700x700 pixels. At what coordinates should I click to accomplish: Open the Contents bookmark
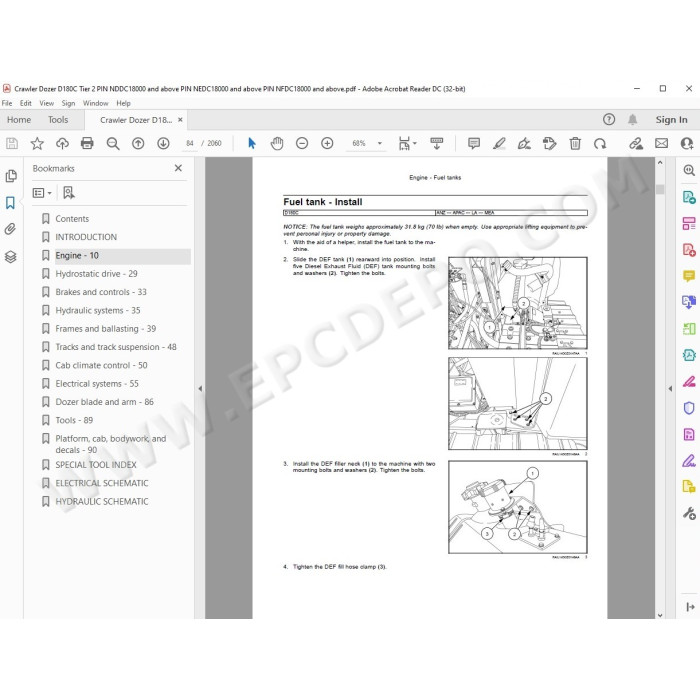pyautogui.click(x=72, y=219)
